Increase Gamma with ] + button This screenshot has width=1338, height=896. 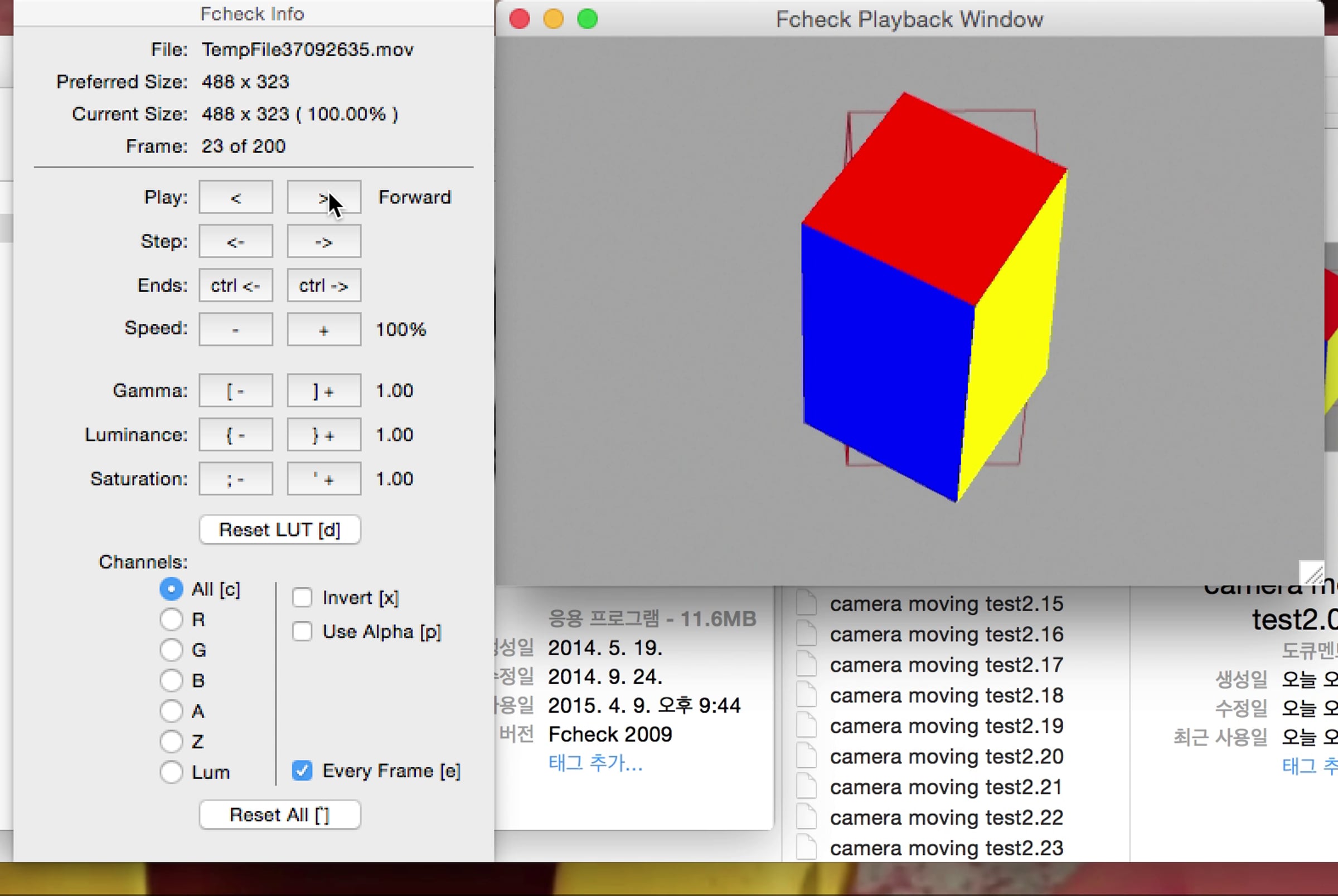click(x=323, y=390)
